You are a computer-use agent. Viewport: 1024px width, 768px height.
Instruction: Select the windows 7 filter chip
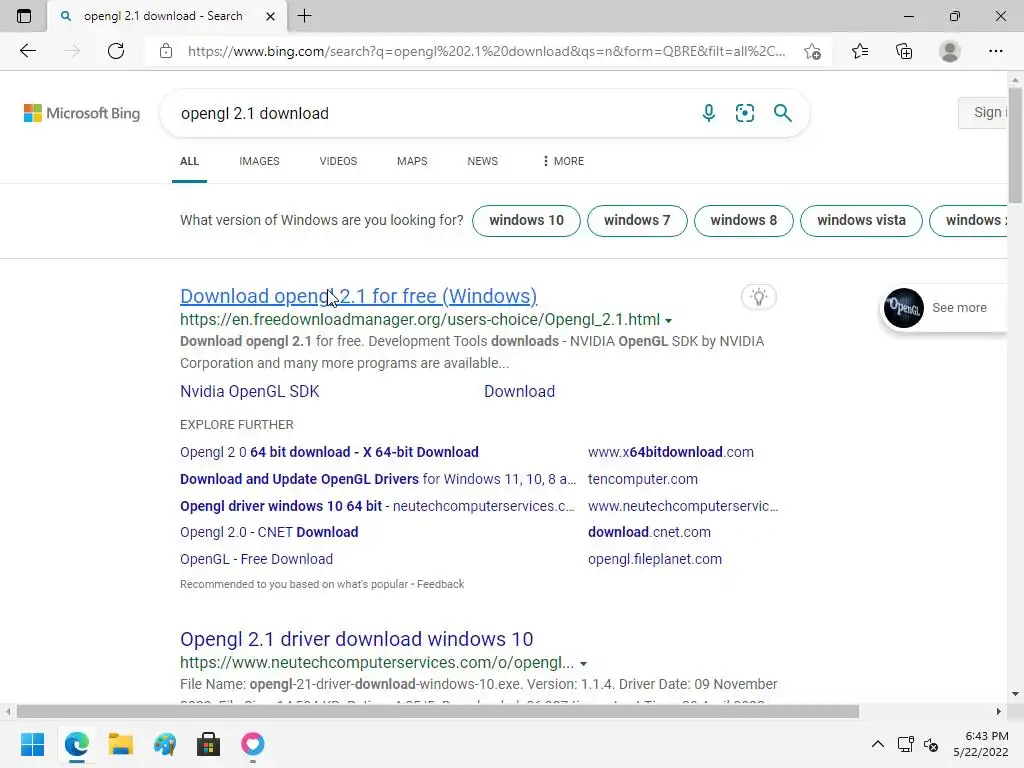637,221
